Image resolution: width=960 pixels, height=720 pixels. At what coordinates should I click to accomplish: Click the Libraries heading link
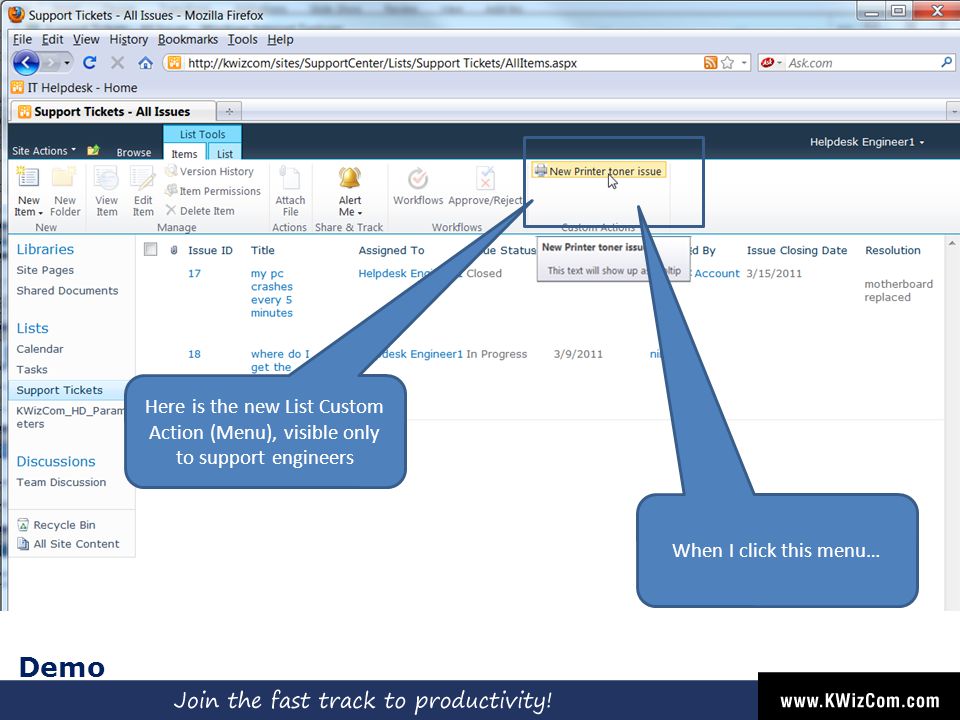pyautogui.click(x=45, y=249)
